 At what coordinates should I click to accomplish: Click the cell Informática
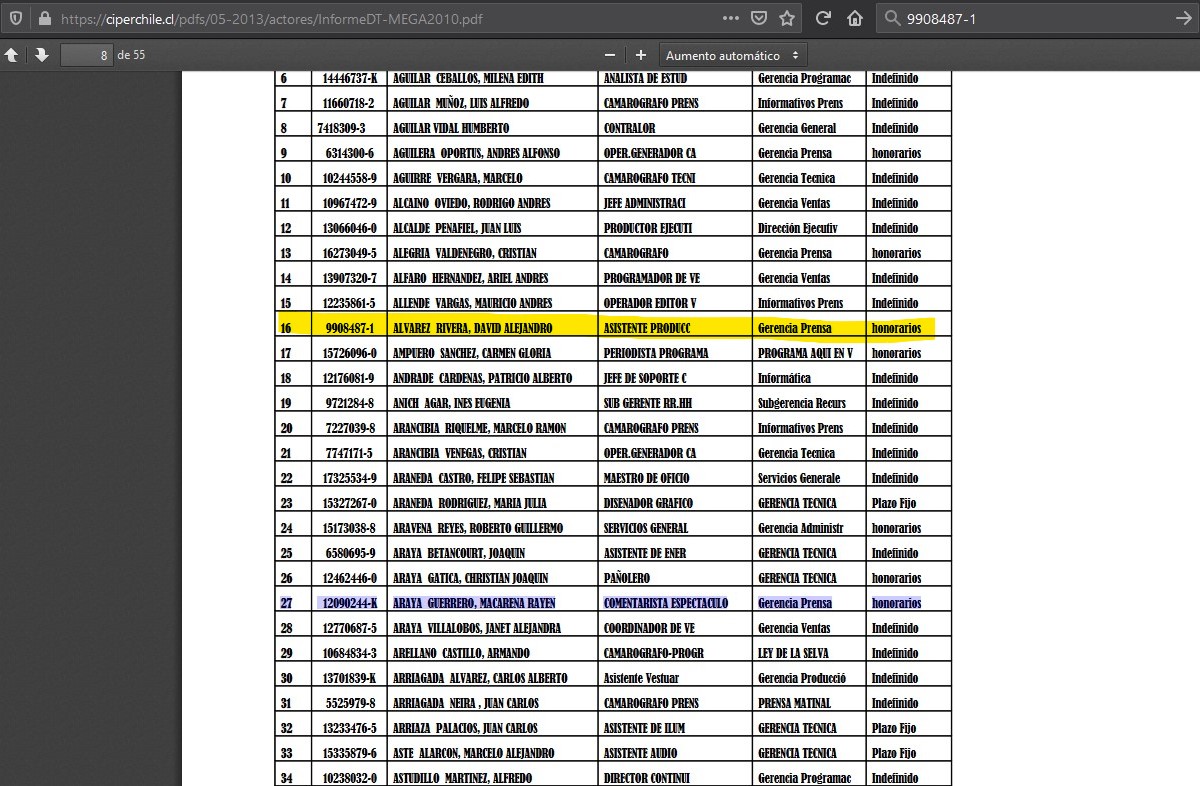tap(785, 378)
